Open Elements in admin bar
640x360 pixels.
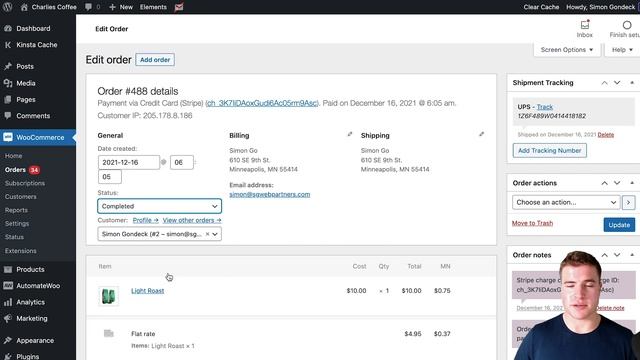click(x=153, y=7)
